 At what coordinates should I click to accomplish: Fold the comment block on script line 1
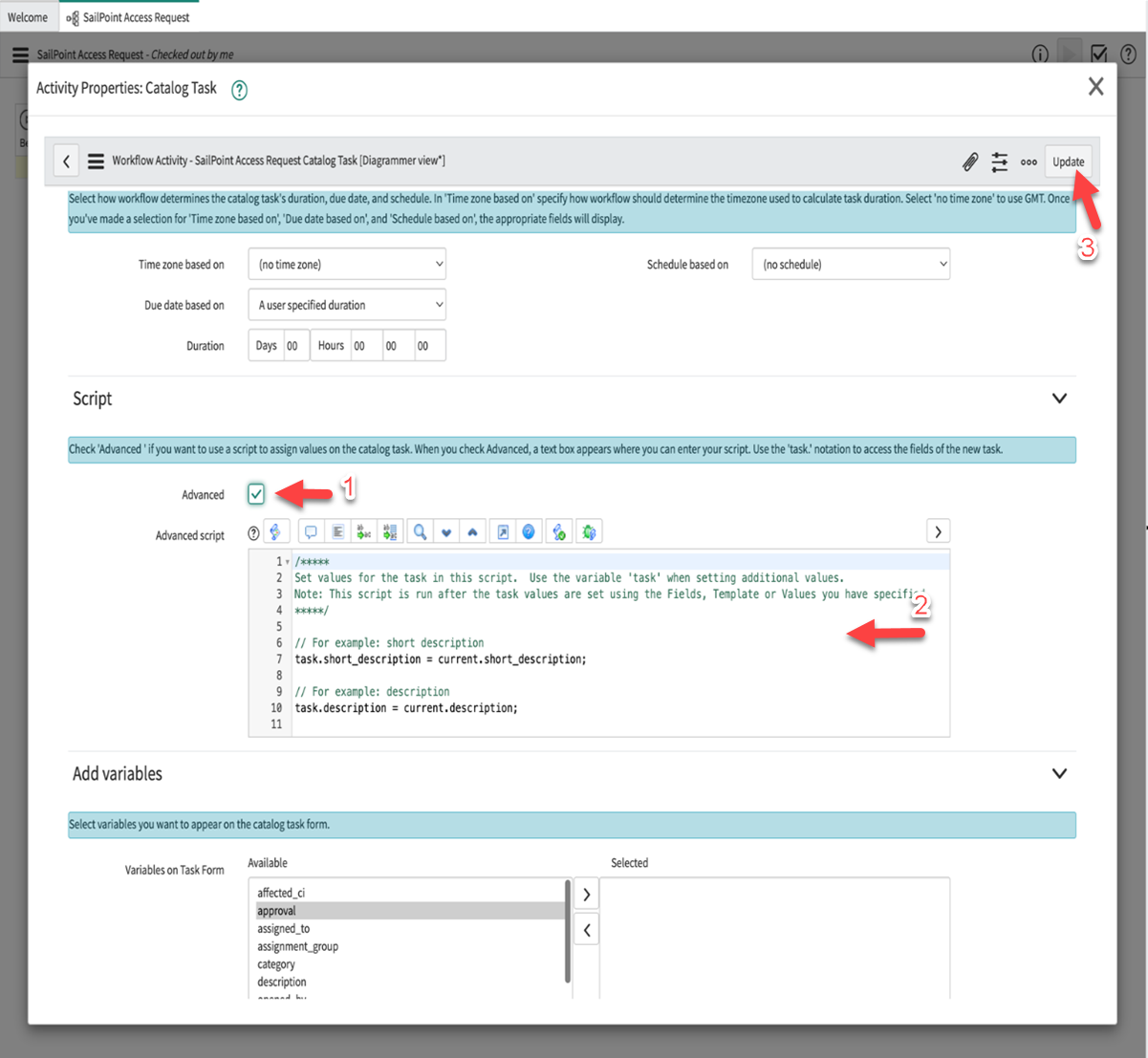(x=288, y=562)
